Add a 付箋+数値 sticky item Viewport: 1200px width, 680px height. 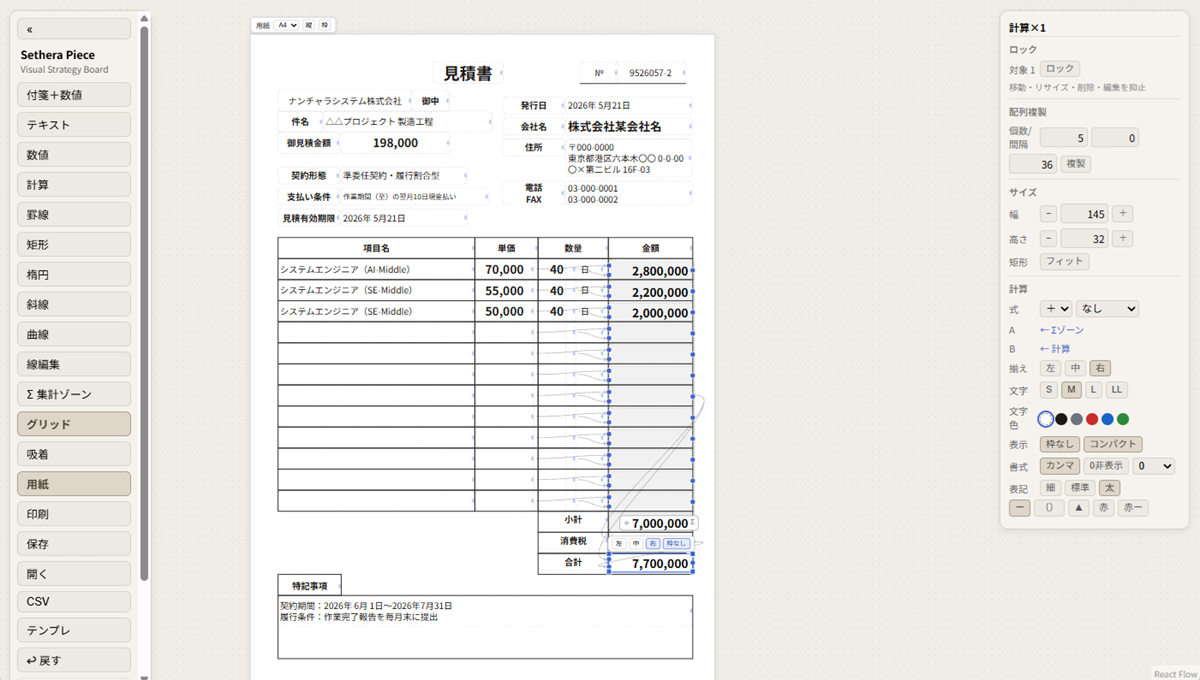point(74,95)
